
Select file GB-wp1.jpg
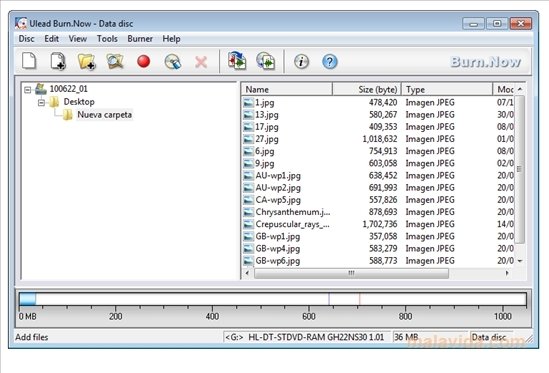278,236
